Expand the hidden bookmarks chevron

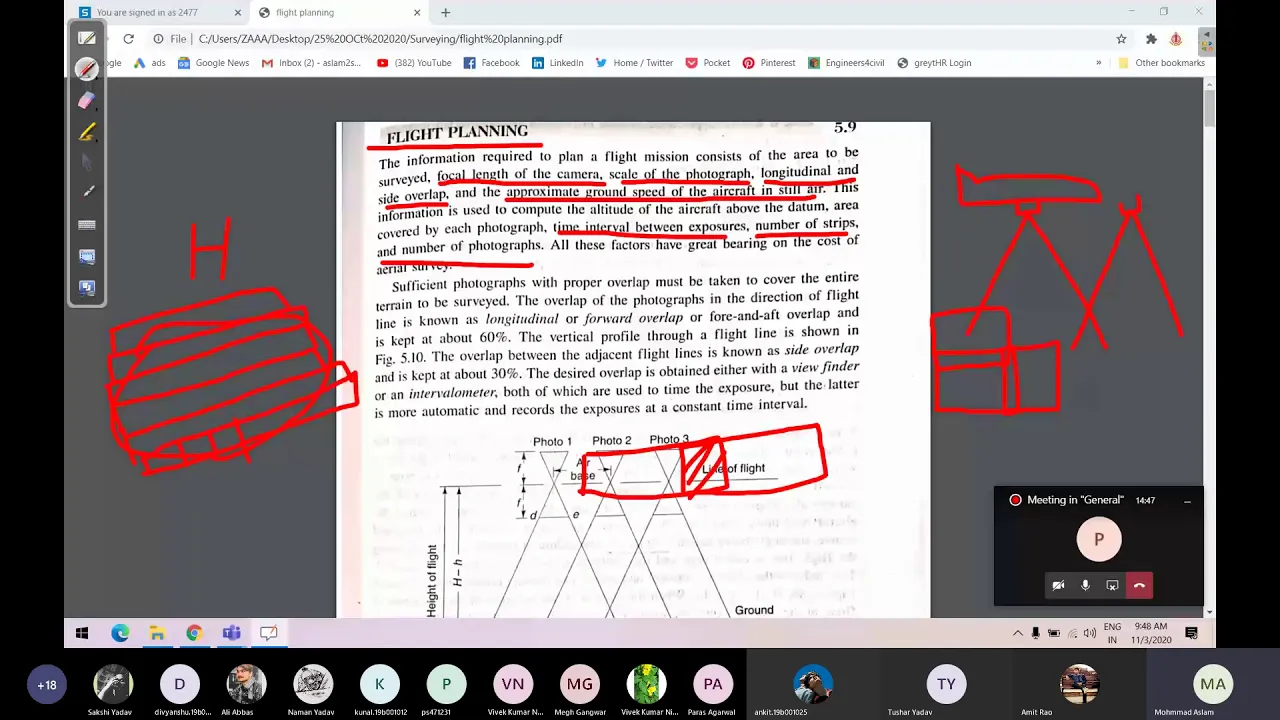[1098, 63]
